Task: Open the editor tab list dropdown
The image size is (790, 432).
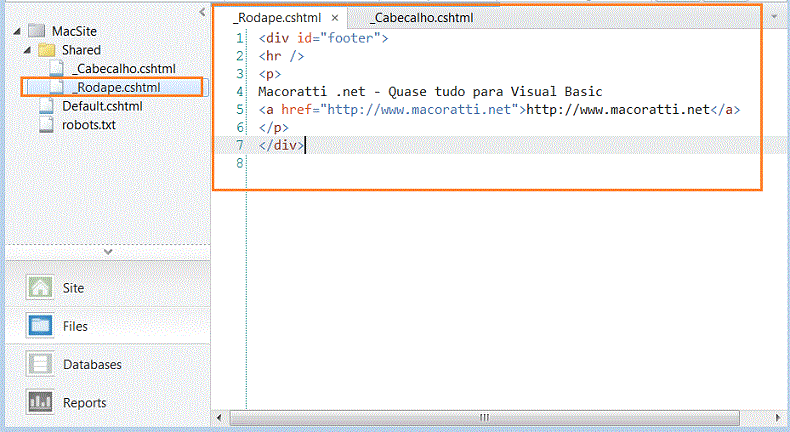Action: click(x=774, y=17)
